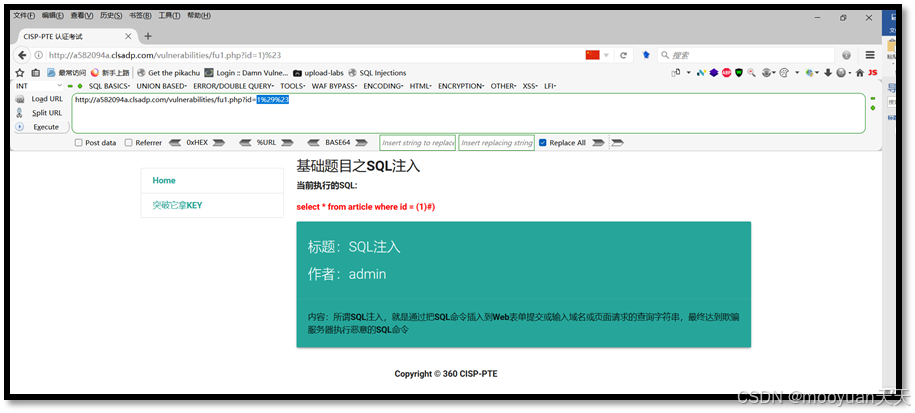
Task: Enable the Referrer checkbox
Action: point(128,142)
